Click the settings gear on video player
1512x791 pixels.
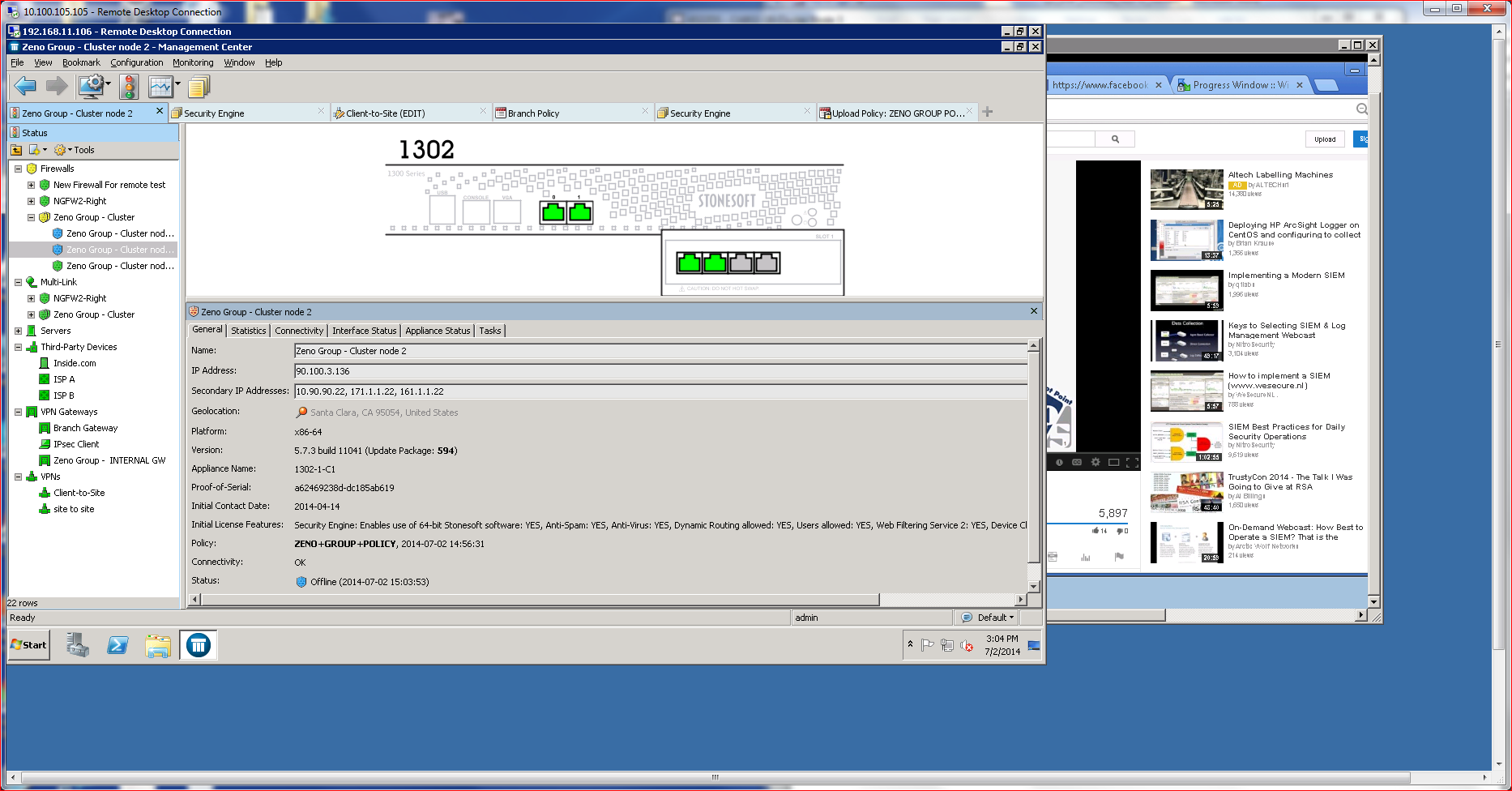[x=1096, y=462]
